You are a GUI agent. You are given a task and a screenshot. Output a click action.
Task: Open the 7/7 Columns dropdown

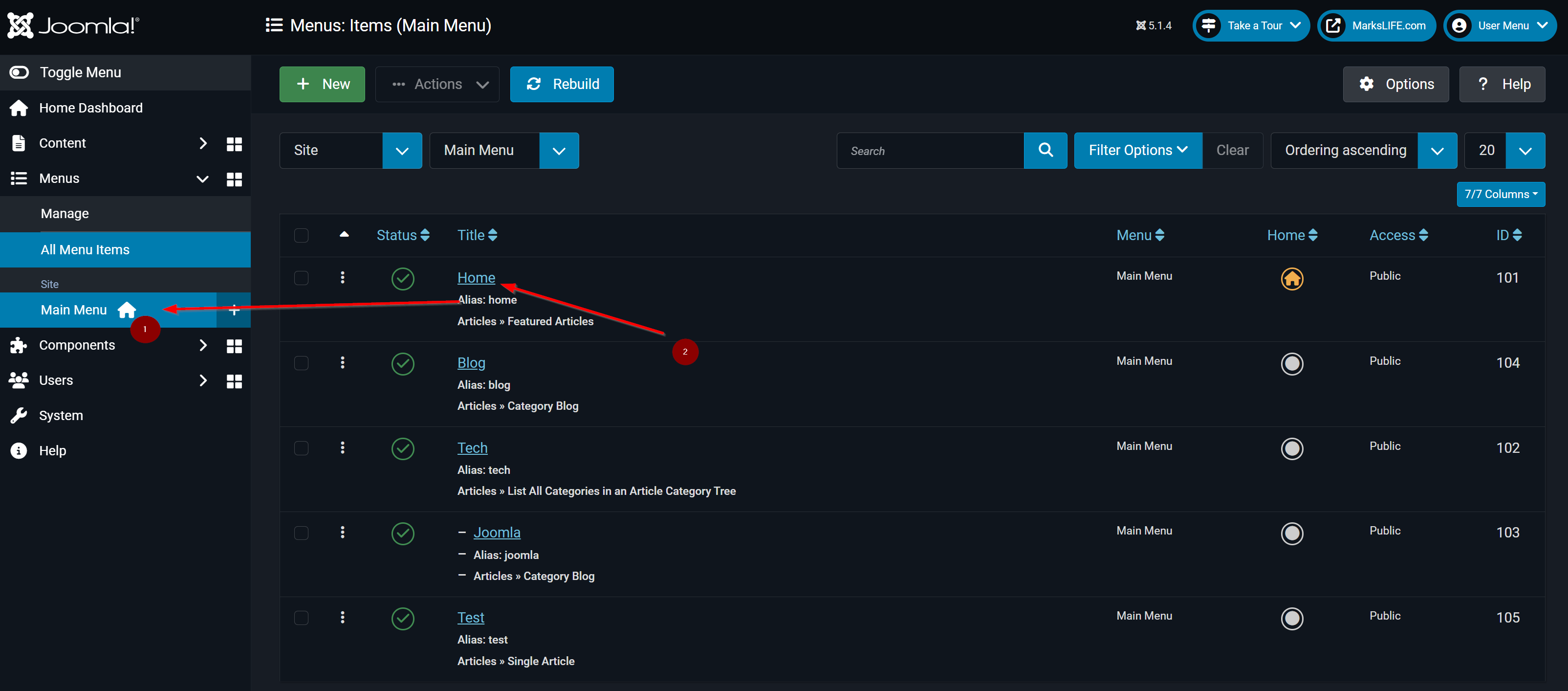click(1501, 194)
